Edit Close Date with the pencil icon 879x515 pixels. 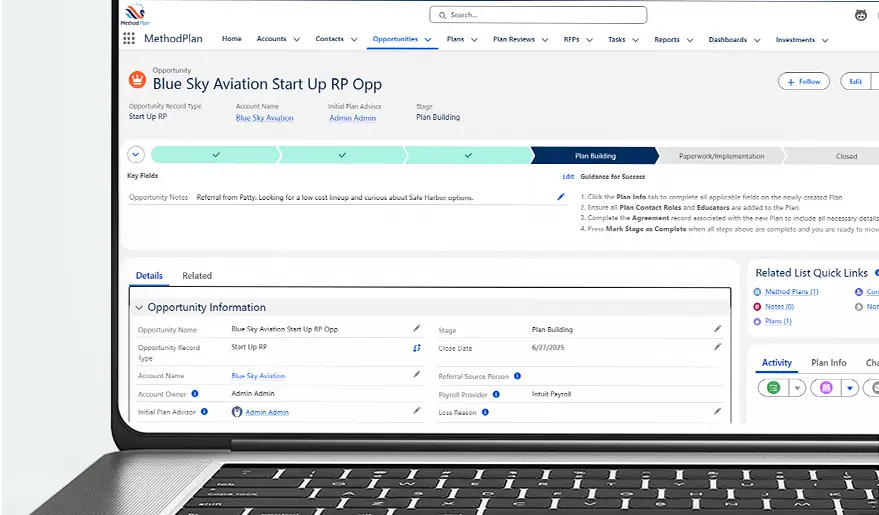click(717, 347)
